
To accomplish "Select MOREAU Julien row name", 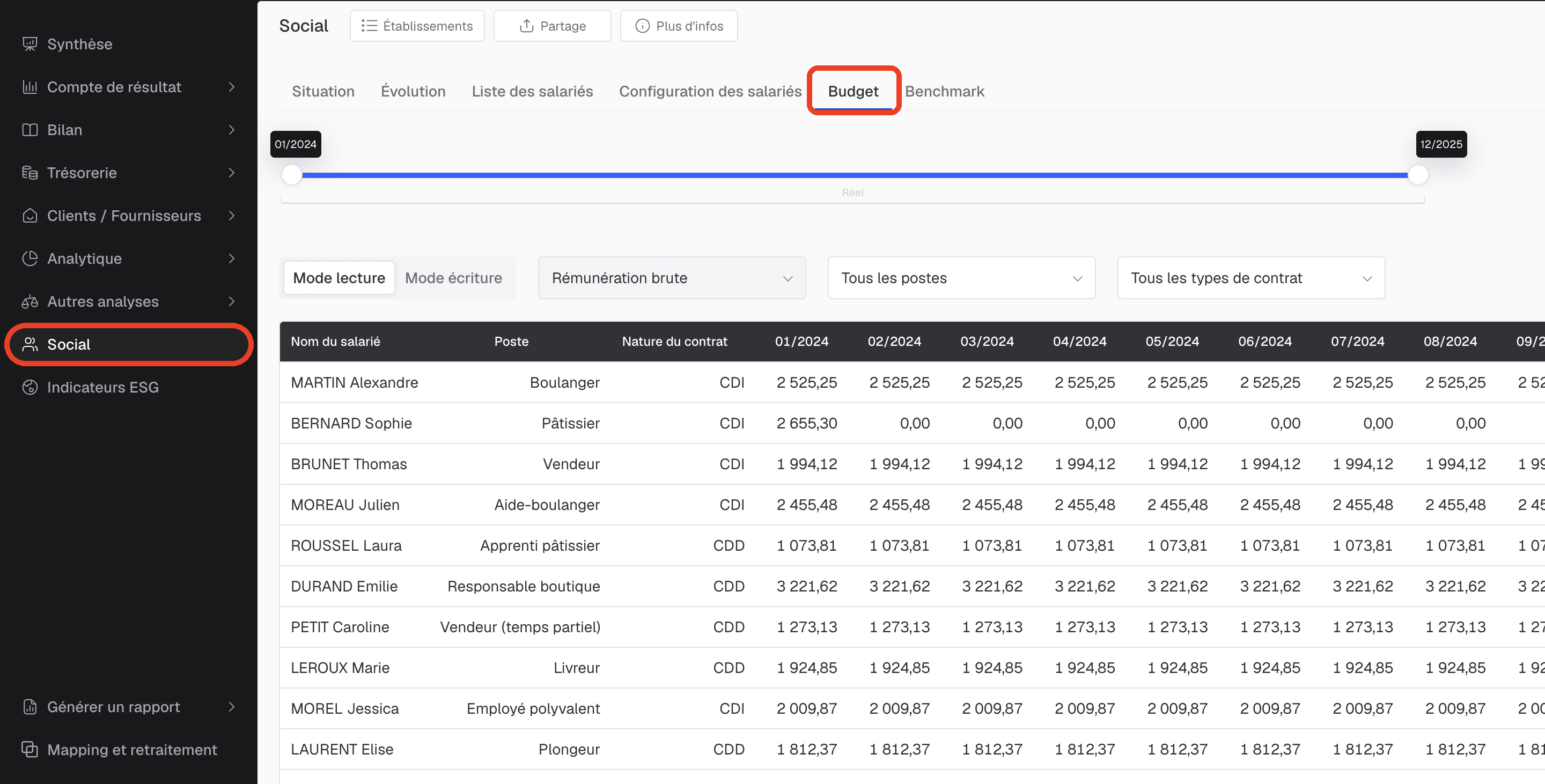I will point(345,504).
